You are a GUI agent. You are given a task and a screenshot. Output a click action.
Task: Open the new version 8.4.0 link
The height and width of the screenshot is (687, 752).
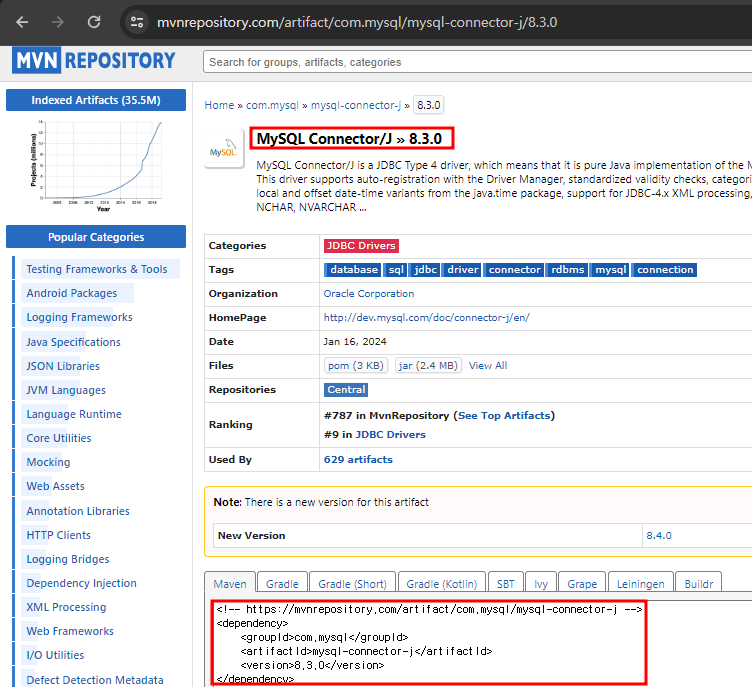tap(659, 535)
